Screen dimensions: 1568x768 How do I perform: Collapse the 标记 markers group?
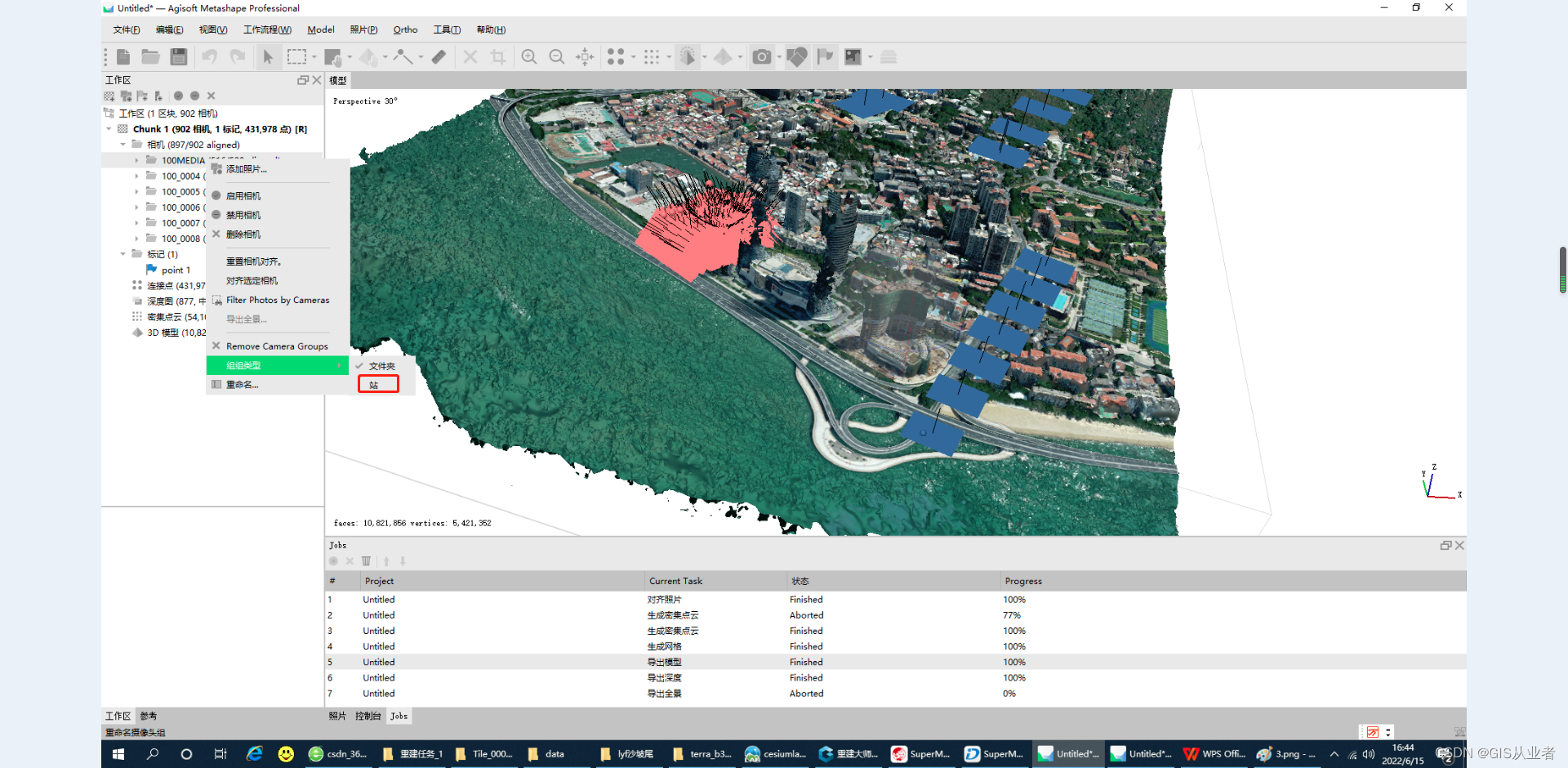pyautogui.click(x=122, y=254)
